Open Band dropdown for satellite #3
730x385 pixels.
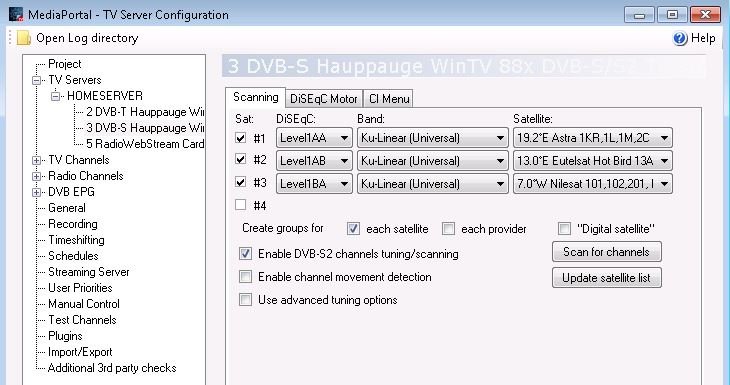click(433, 183)
